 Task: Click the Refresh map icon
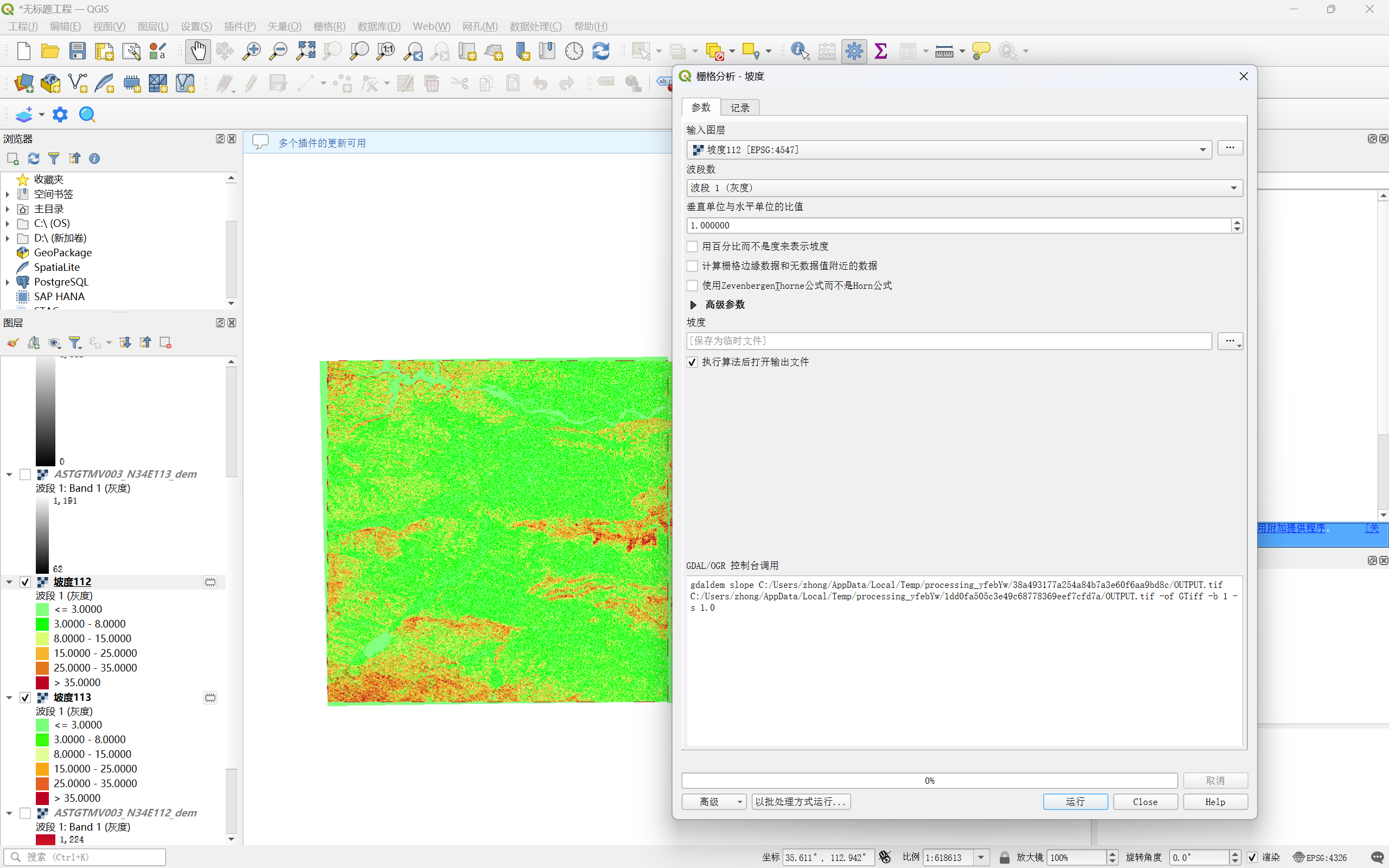click(x=601, y=51)
